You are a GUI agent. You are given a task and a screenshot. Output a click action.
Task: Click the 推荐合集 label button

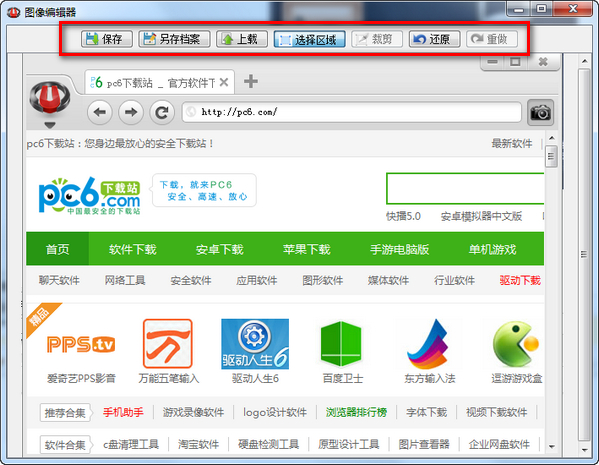click(x=65, y=413)
